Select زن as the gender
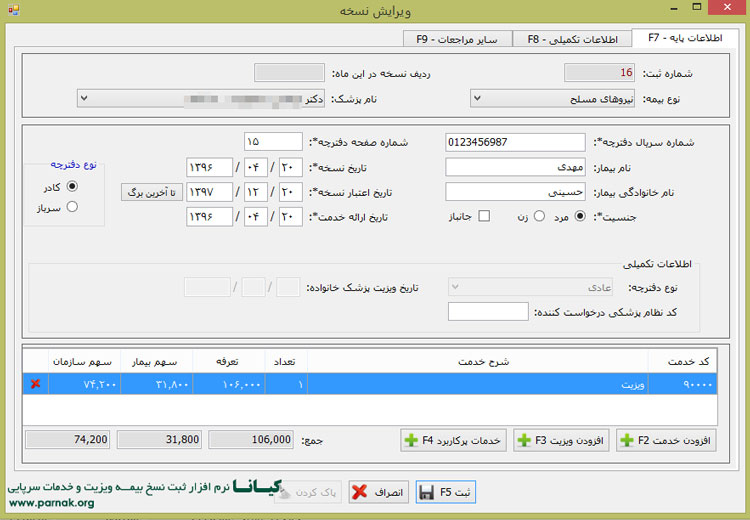This screenshot has height=520, width=750. pyautogui.click(x=539, y=216)
